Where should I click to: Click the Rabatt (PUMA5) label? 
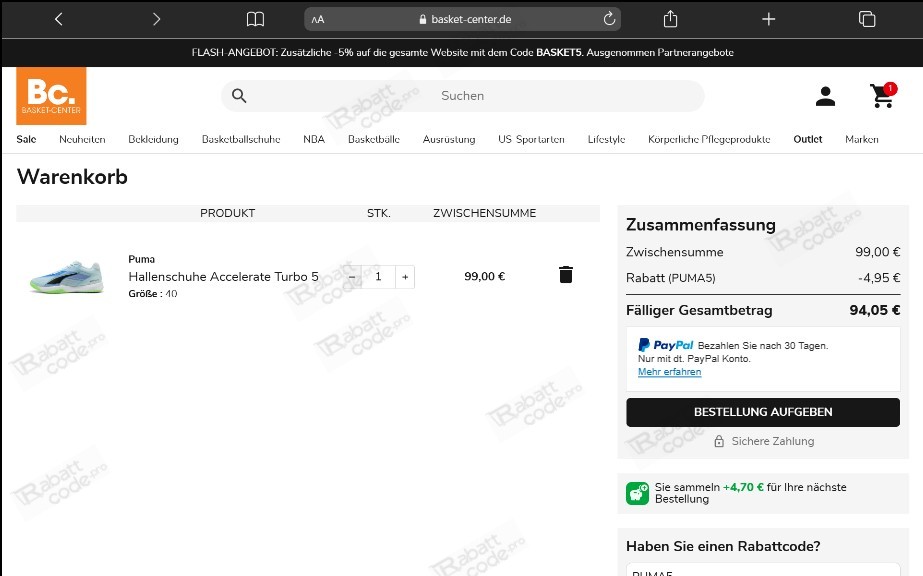tap(670, 278)
